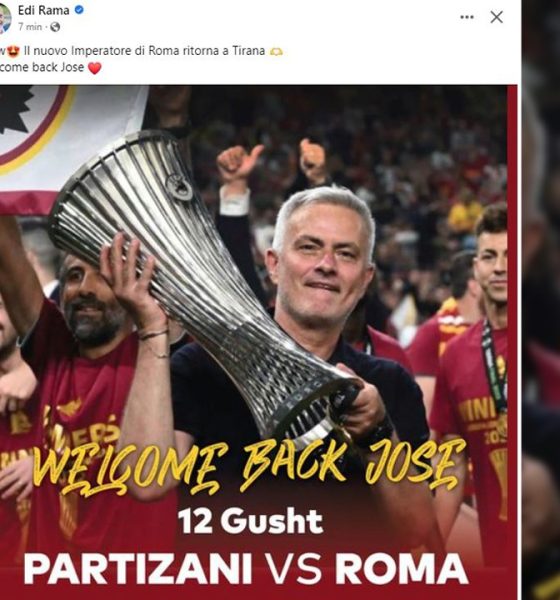
Task: Click the 'PARTIZANI VS ROMA' banner text
Action: pos(246,568)
